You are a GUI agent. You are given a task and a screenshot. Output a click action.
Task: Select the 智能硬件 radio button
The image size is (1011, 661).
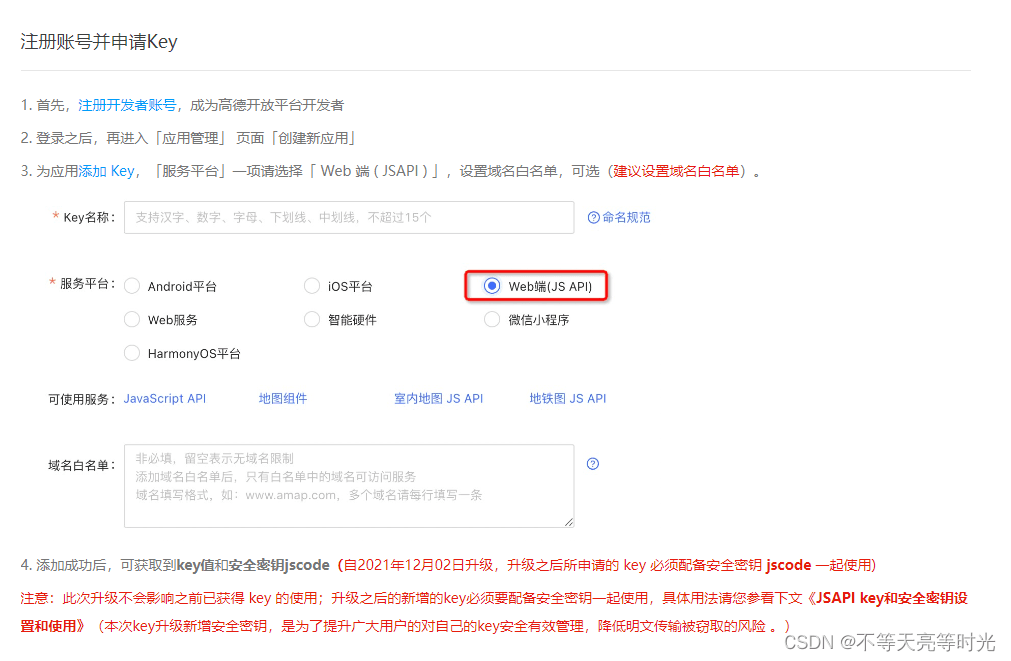click(312, 319)
